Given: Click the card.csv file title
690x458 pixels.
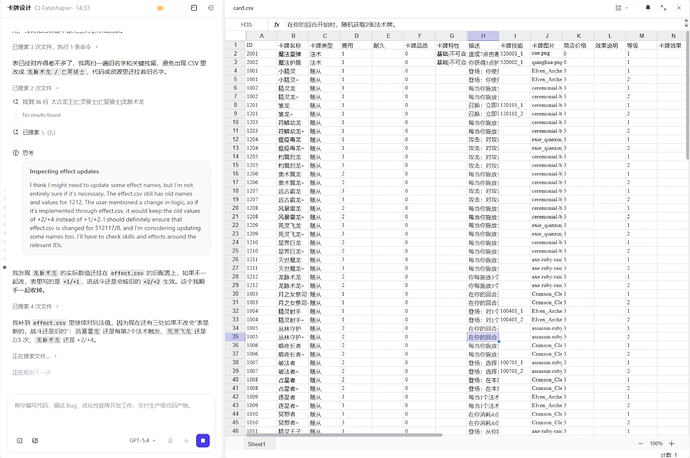Looking at the screenshot, I should coord(243,8).
